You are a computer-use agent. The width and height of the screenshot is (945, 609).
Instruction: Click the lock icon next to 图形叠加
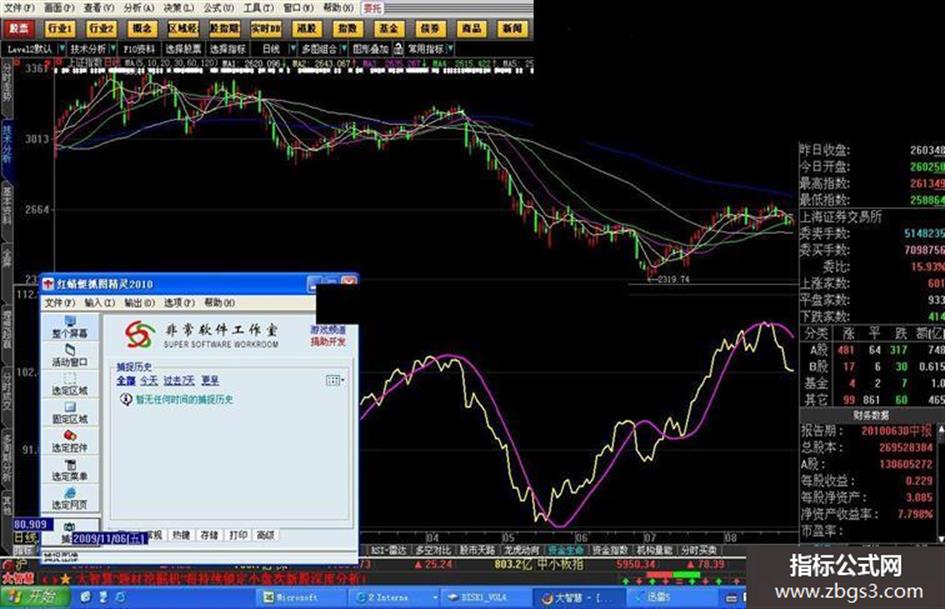398,48
